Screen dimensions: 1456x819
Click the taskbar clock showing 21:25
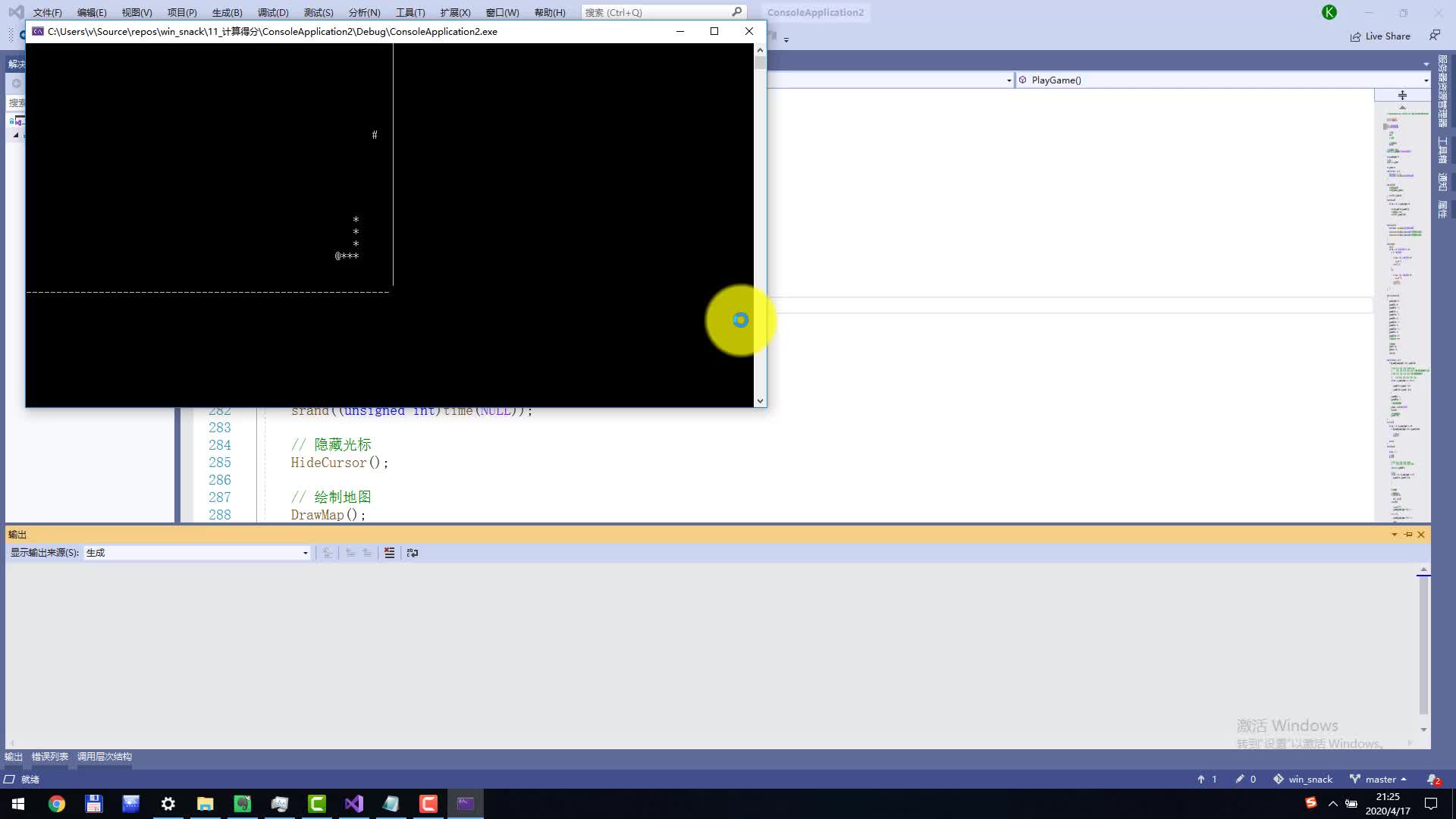click(1388, 804)
